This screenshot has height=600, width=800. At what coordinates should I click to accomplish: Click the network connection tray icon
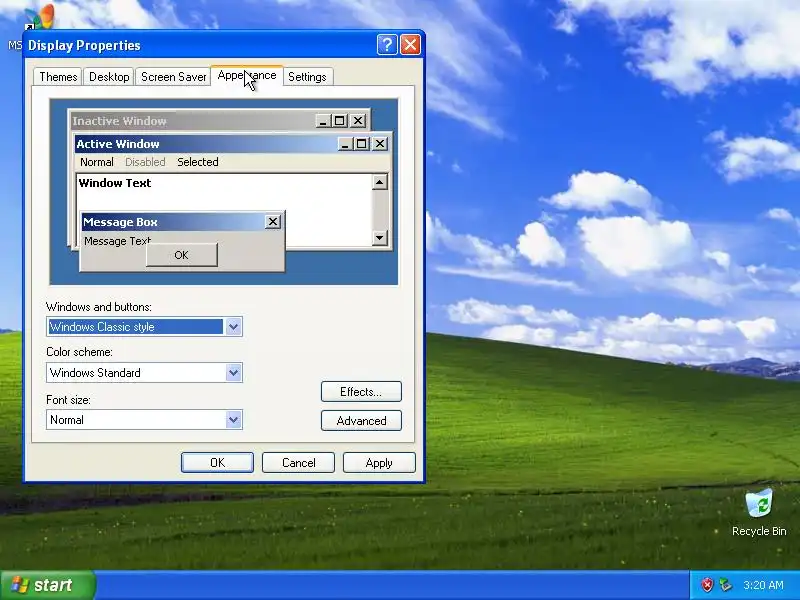point(725,585)
